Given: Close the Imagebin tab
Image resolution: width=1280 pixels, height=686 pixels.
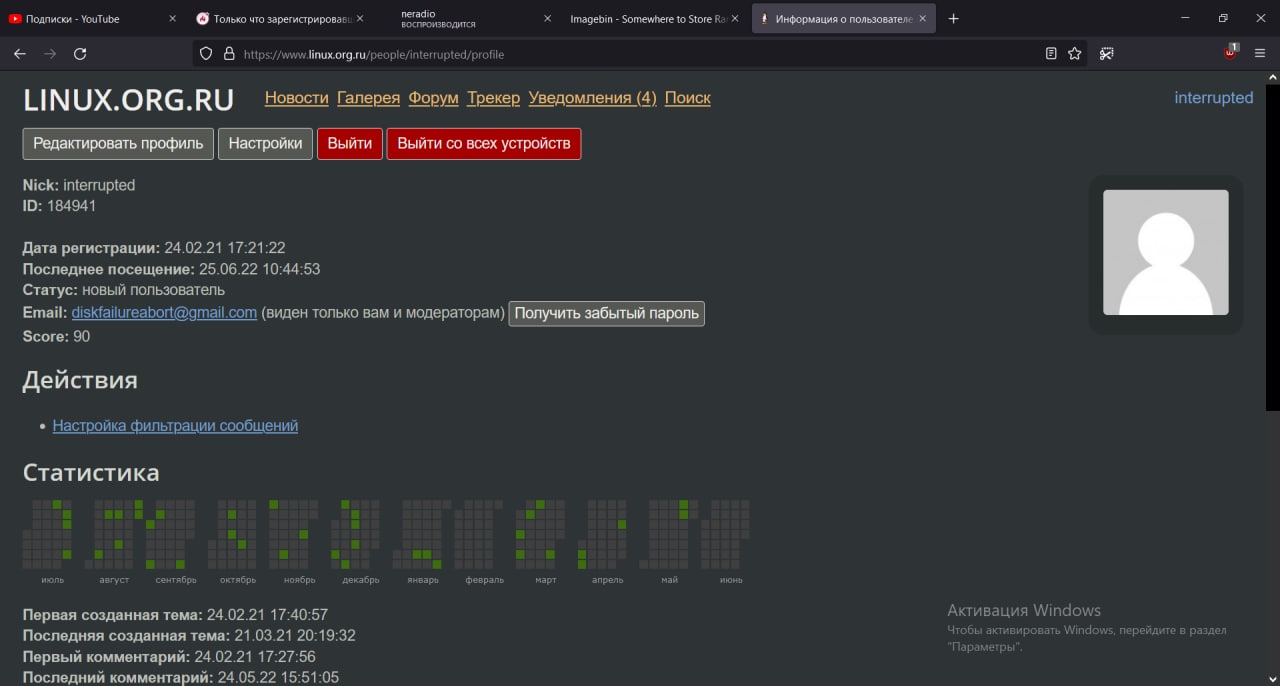Looking at the screenshot, I should [735, 19].
